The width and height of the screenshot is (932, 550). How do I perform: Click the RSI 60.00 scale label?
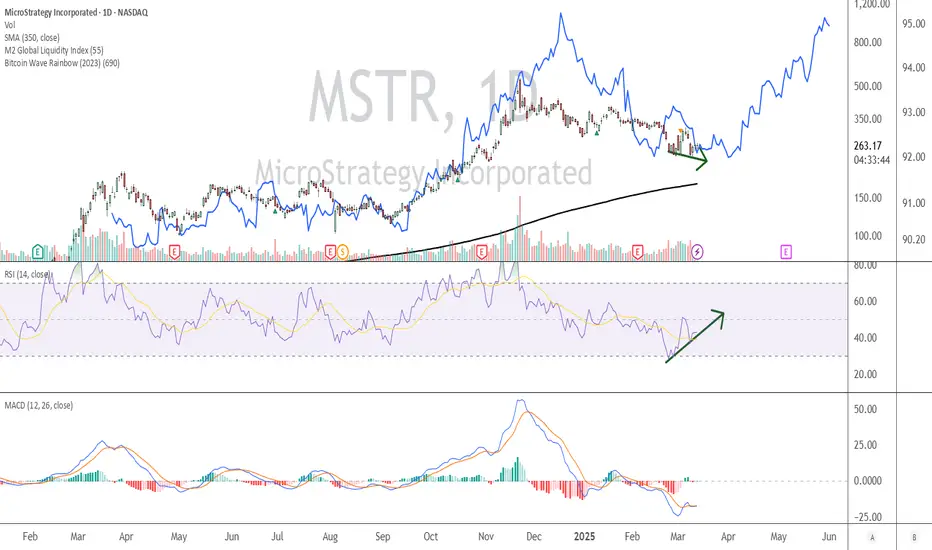865,301
